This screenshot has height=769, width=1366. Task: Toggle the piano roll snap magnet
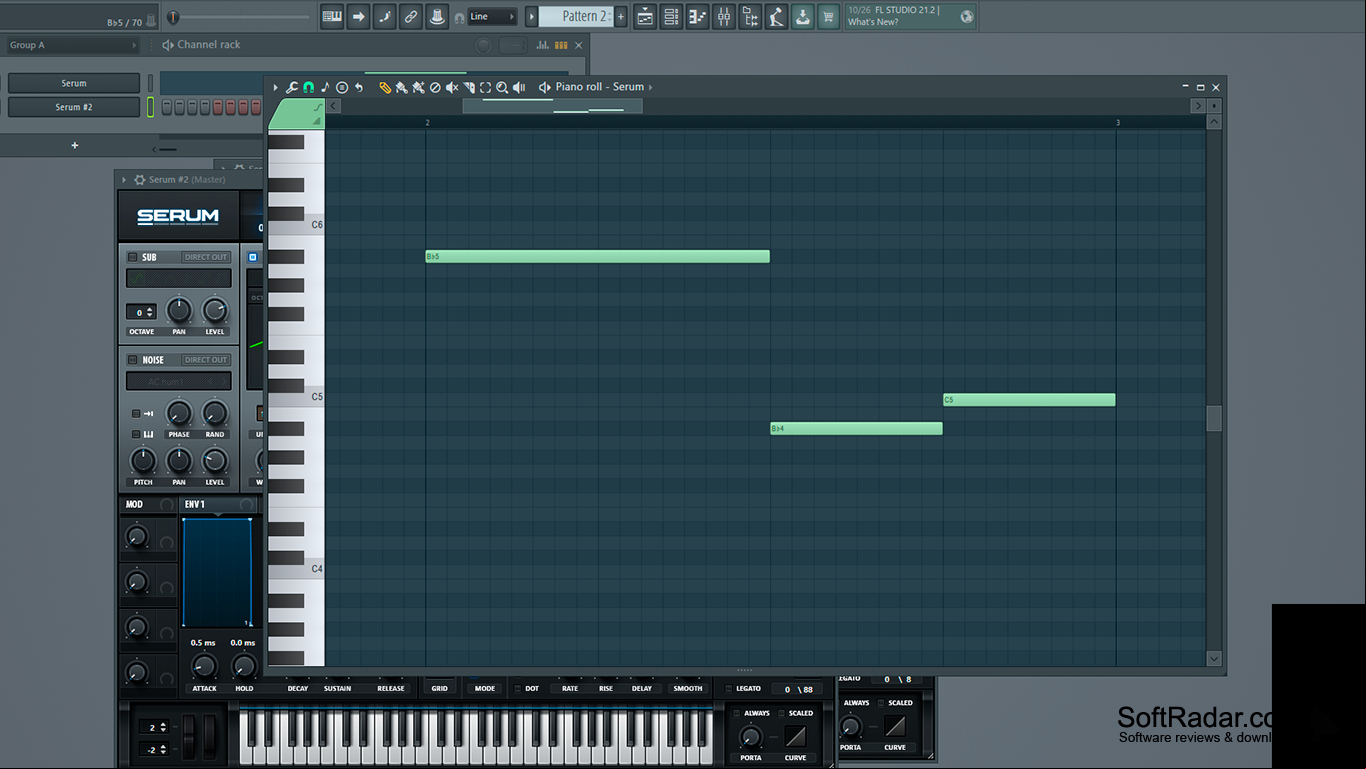[x=309, y=87]
